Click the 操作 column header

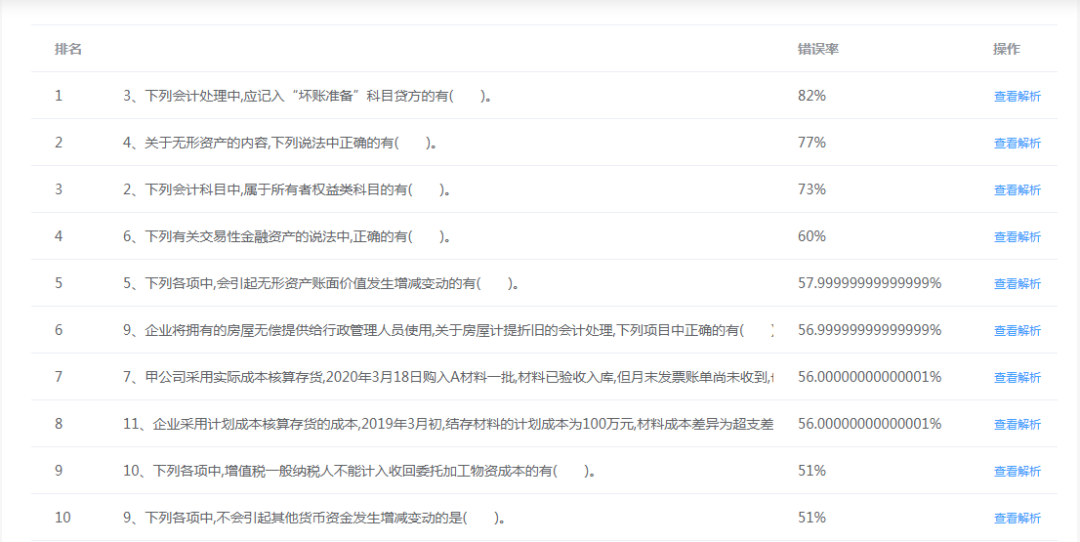1006,50
